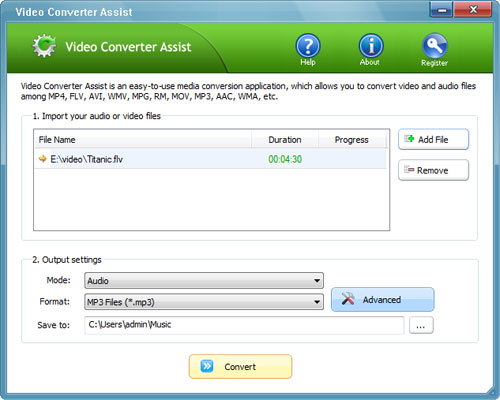The width and height of the screenshot is (500, 400).
Task: Click the 00:04:30 duration value
Action: pos(285,159)
